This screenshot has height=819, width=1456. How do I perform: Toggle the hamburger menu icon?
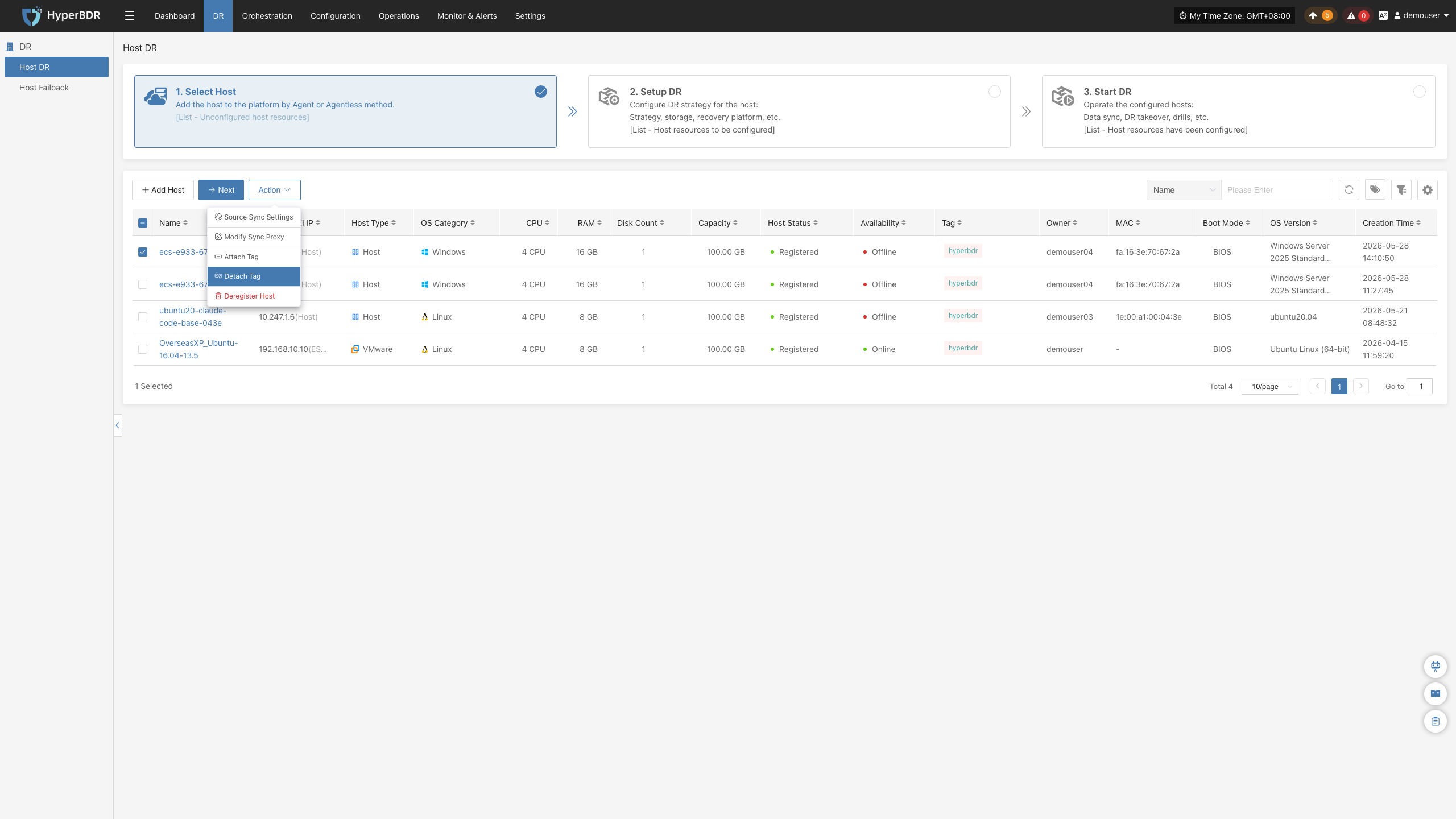coord(130,16)
